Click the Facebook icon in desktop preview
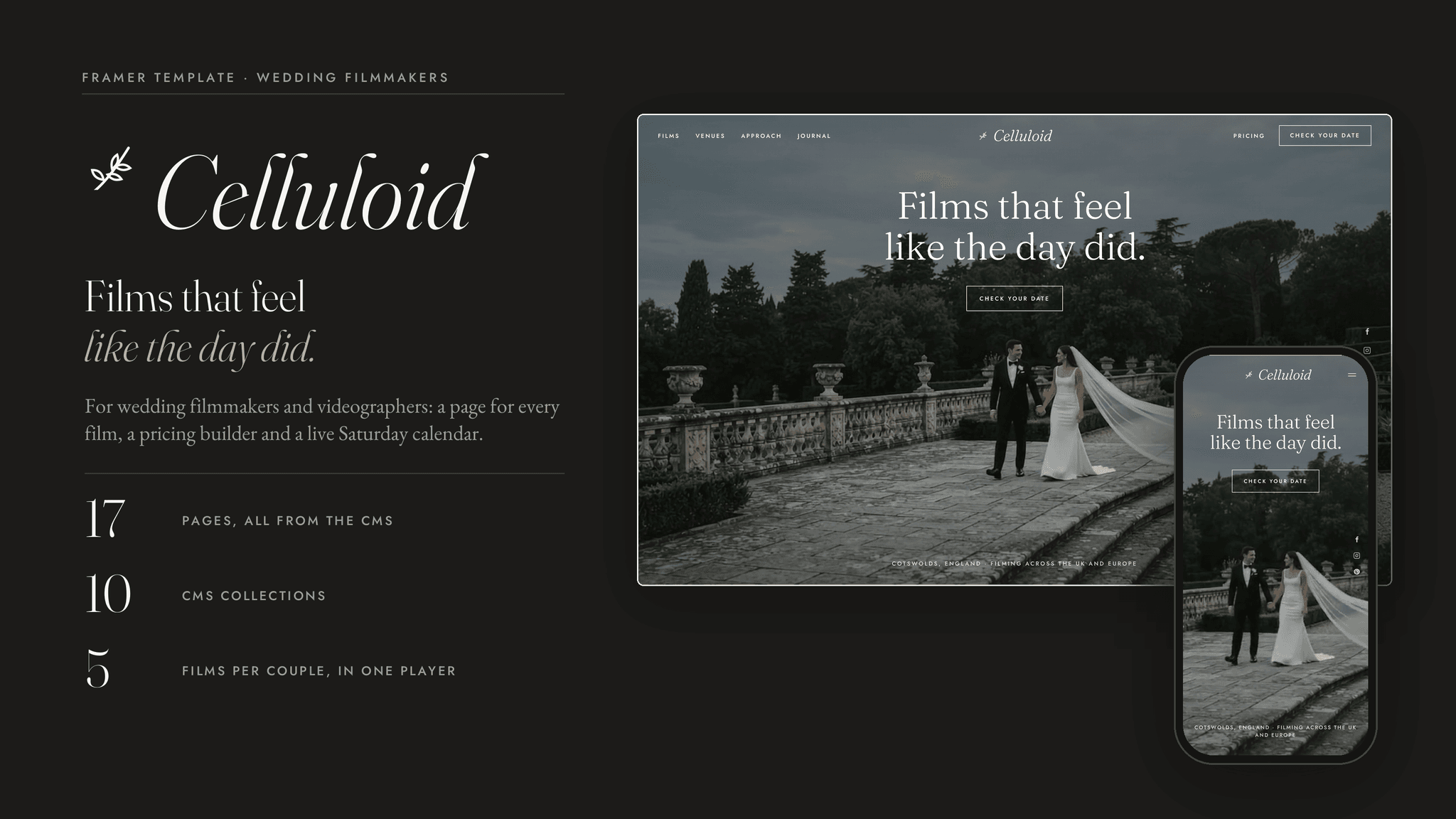The width and height of the screenshot is (1456, 819). (1366, 332)
